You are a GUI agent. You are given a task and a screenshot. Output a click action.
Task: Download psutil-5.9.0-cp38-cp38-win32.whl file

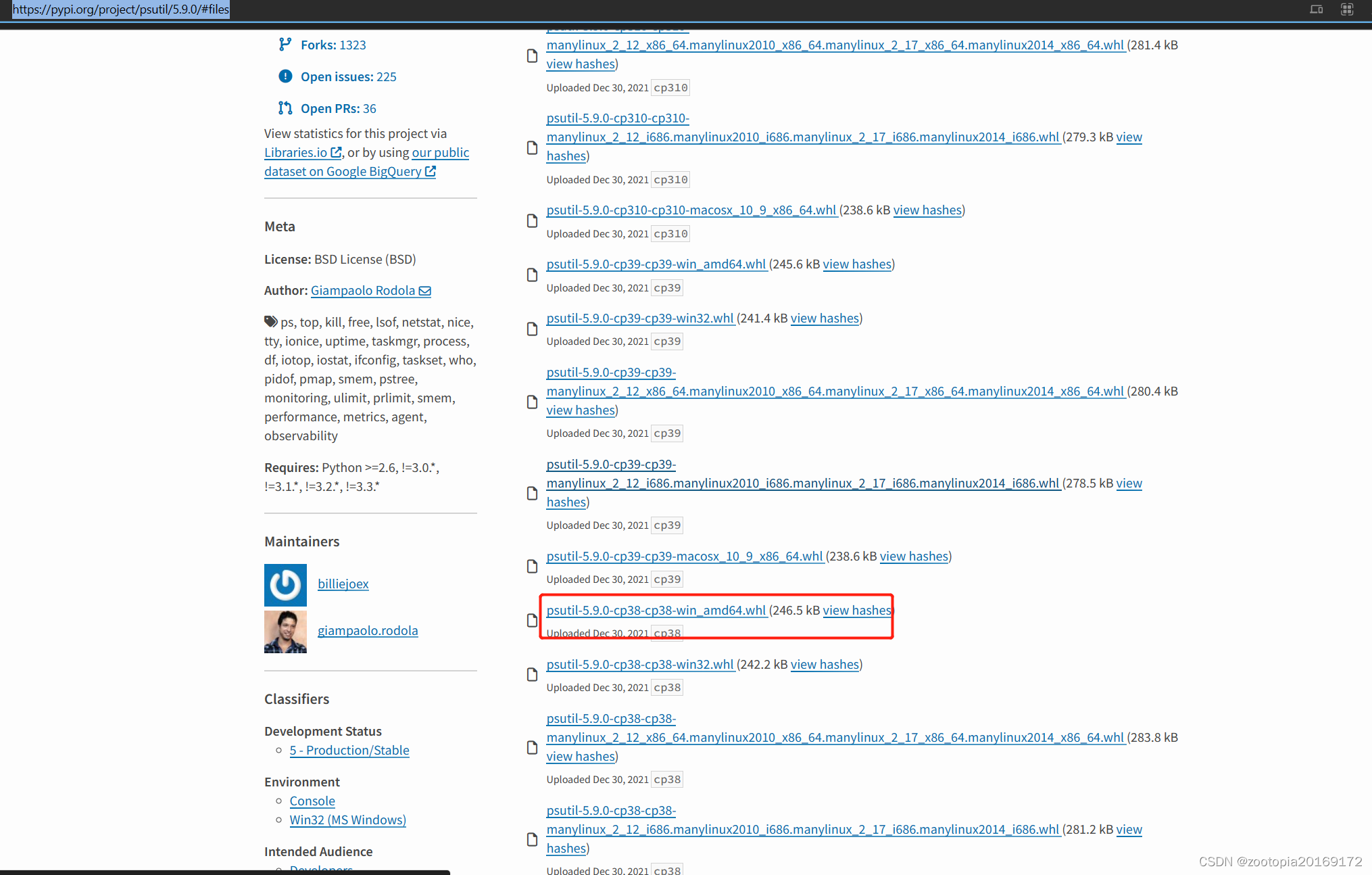pyautogui.click(x=639, y=664)
